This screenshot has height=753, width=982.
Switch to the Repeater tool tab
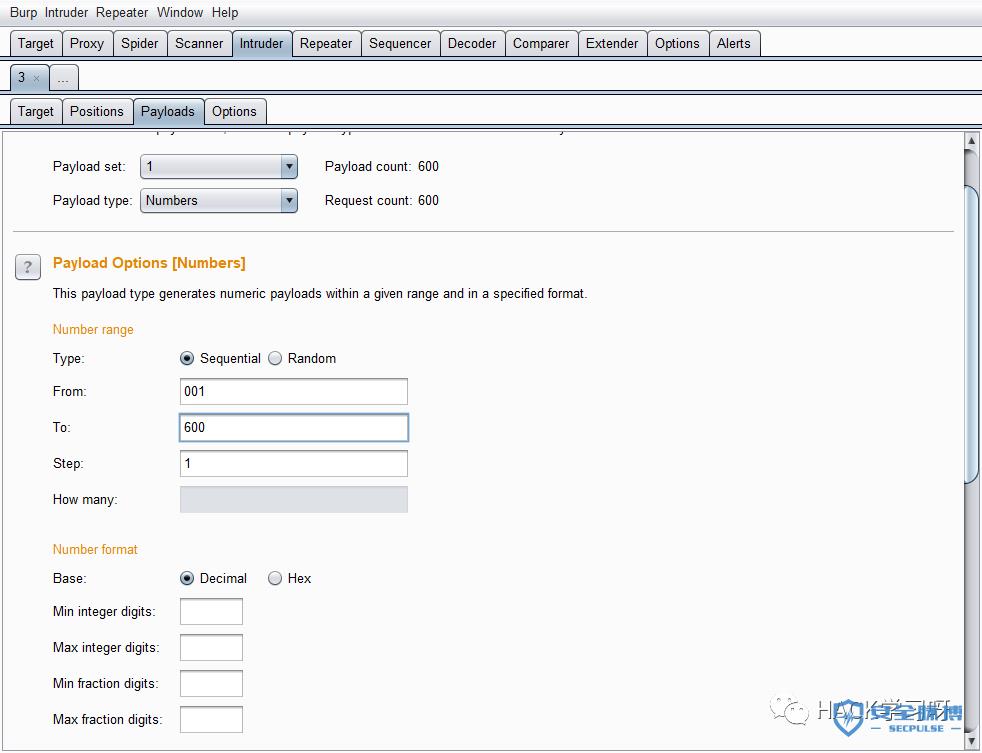326,43
